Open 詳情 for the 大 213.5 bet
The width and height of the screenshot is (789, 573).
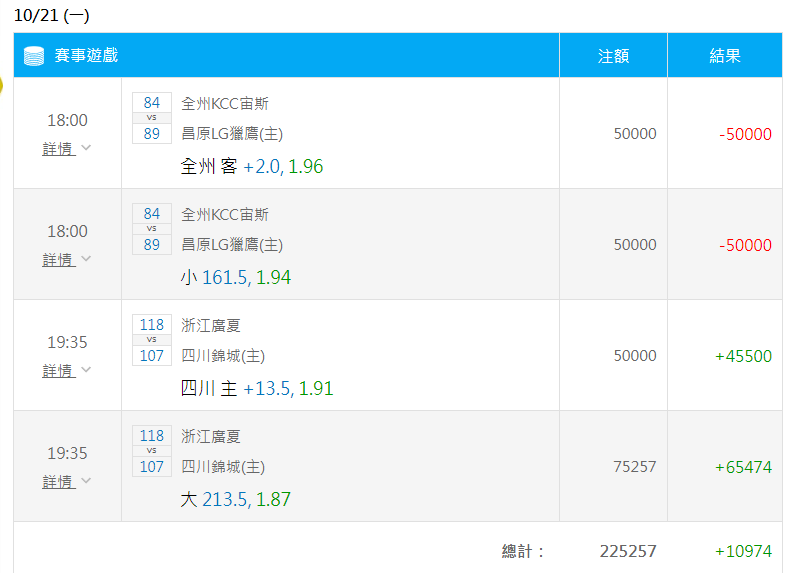tap(59, 482)
